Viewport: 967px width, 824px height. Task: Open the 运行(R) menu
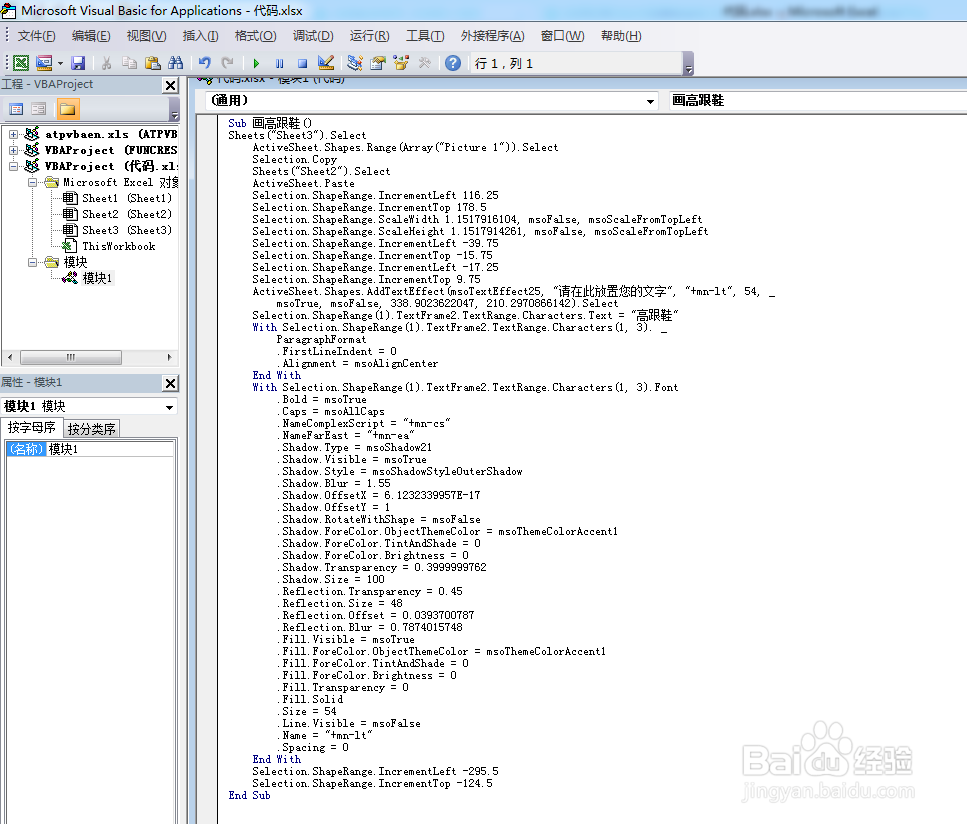[x=369, y=36]
